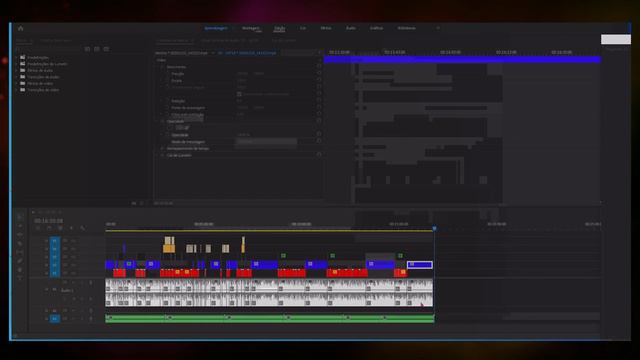Select the Pen tool
The image size is (640, 360).
point(20,261)
